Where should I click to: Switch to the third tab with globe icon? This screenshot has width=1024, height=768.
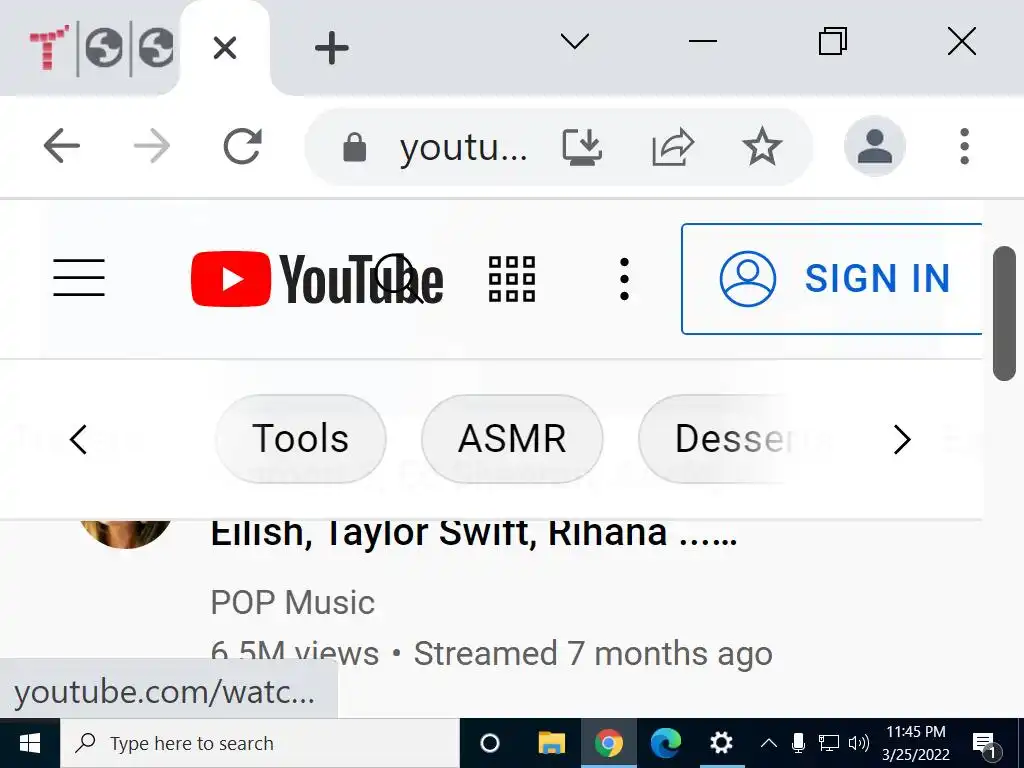coord(156,48)
